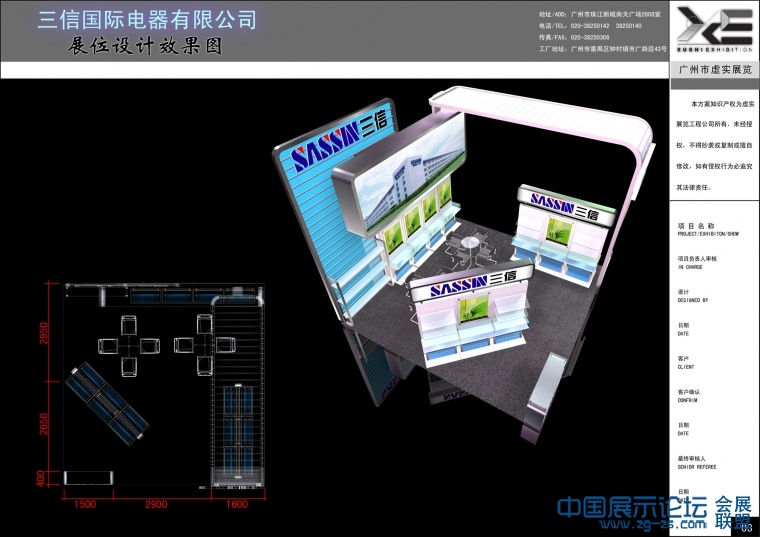Click the 最终审核人 SENIOR REFEREE field
Image resolution: width=760 pixels, height=537 pixels.
[697, 462]
